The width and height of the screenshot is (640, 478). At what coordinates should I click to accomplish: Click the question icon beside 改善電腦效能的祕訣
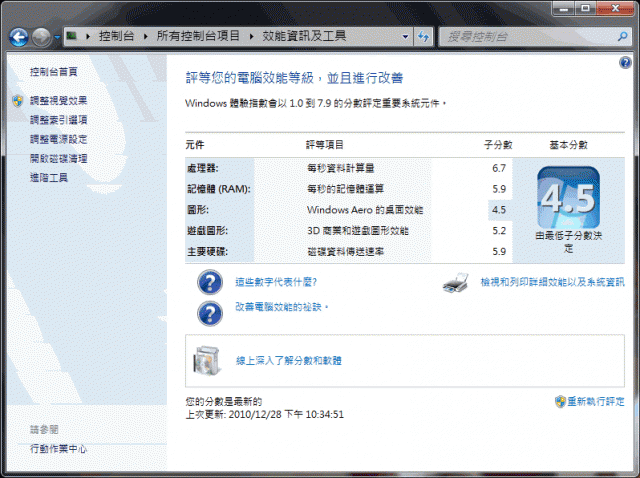[x=210, y=313]
